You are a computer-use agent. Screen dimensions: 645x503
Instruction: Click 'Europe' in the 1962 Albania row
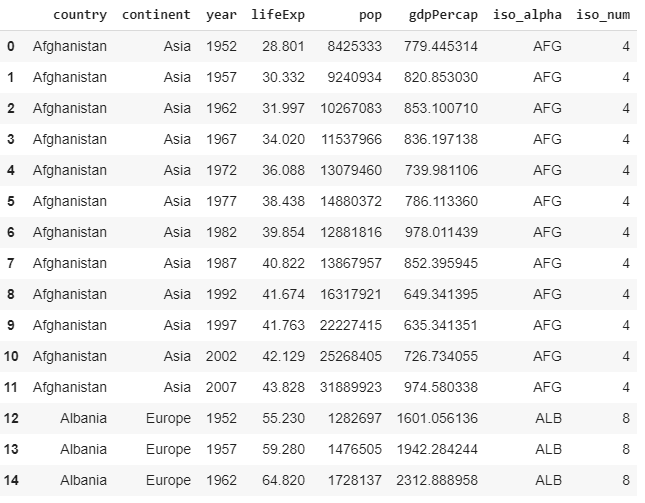tap(168, 480)
